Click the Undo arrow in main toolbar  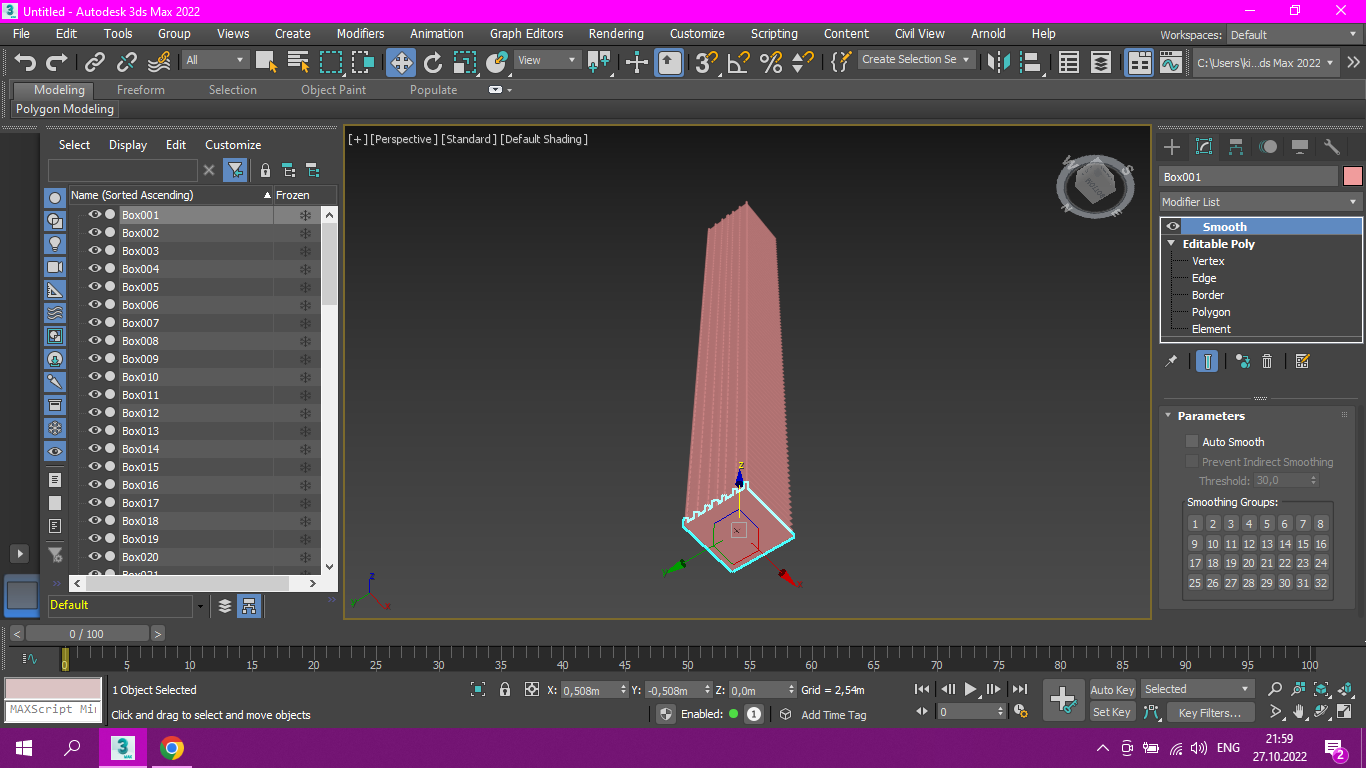pos(25,62)
